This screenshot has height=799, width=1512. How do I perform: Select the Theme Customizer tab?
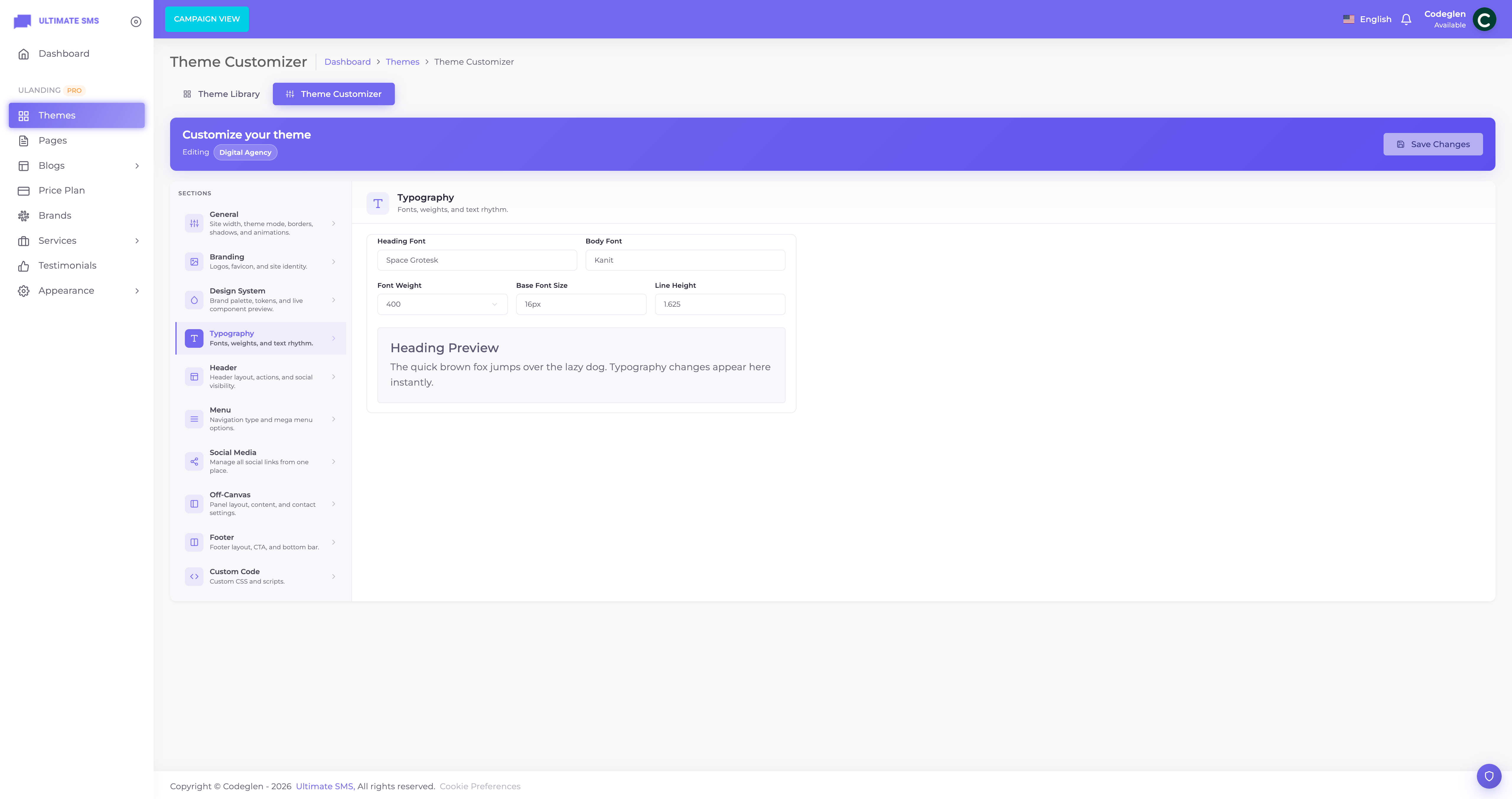(333, 94)
